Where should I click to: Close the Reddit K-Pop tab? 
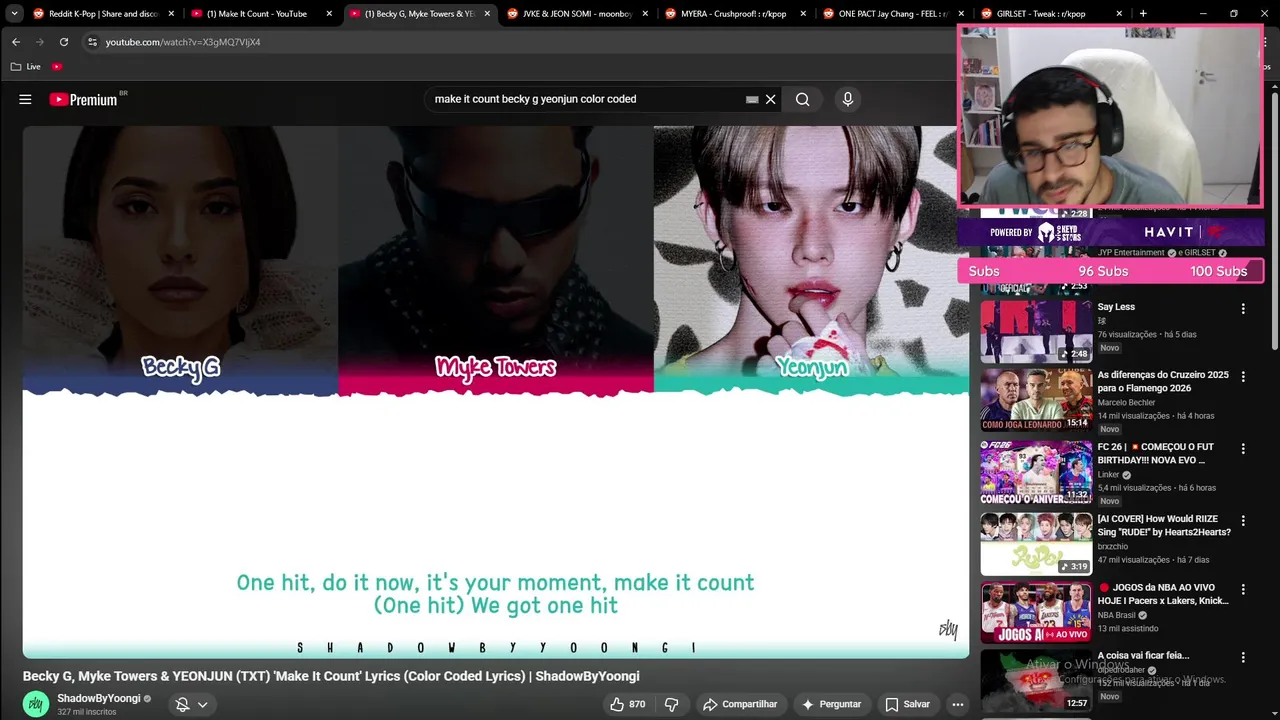point(171,14)
